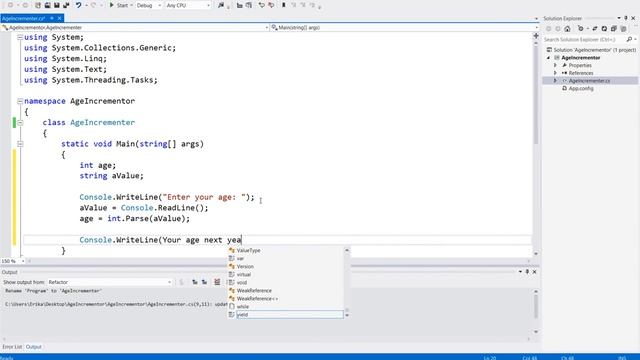Collapse the using directives region
640x360 pixels.
[20, 37]
